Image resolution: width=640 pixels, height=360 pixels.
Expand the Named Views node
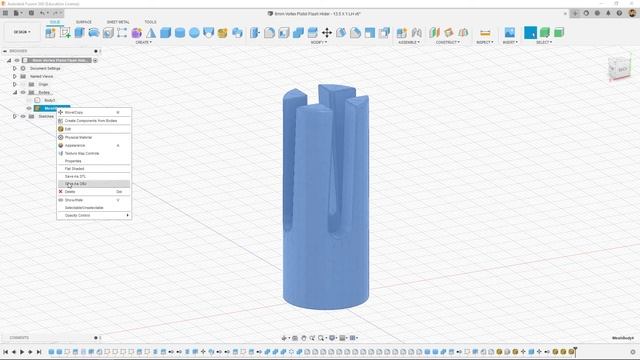click(15, 76)
